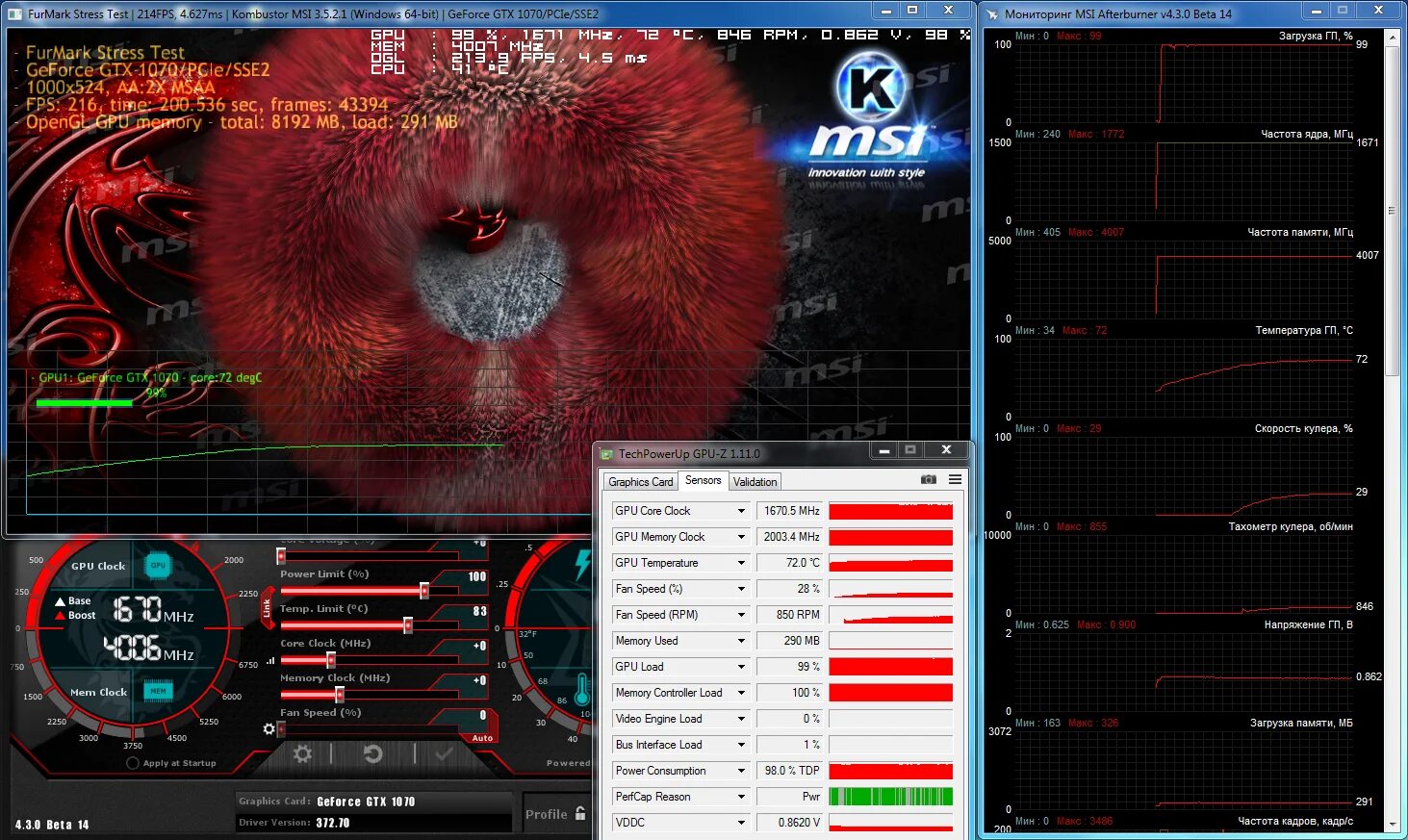This screenshot has height=840, width=1408.
Task: Open fan speed settings gear next to slider
Action: click(269, 729)
